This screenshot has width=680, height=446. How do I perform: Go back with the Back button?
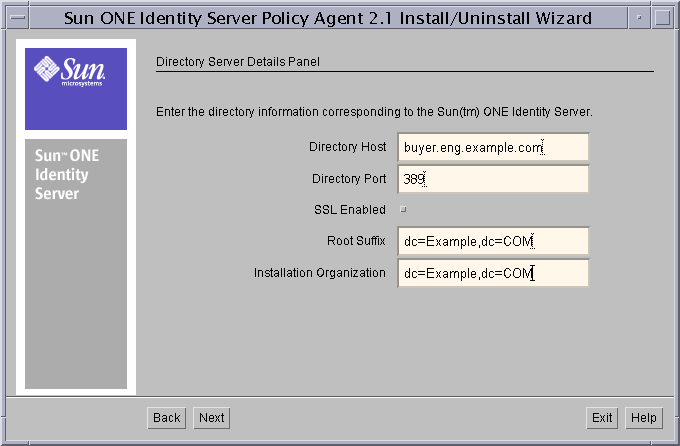[167, 418]
